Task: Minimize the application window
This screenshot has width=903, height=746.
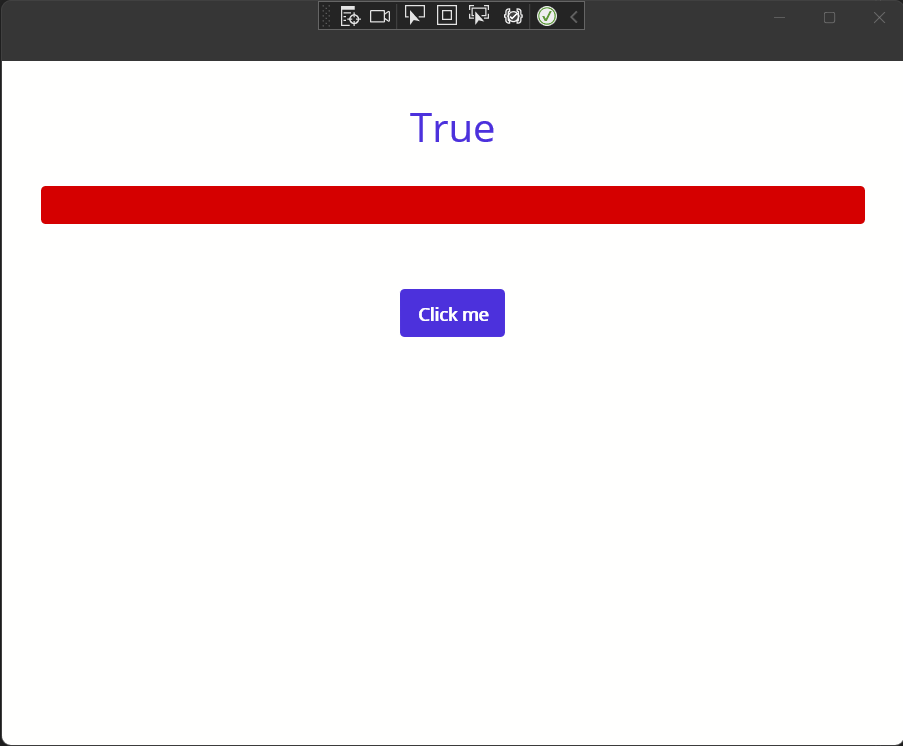Action: [x=778, y=17]
